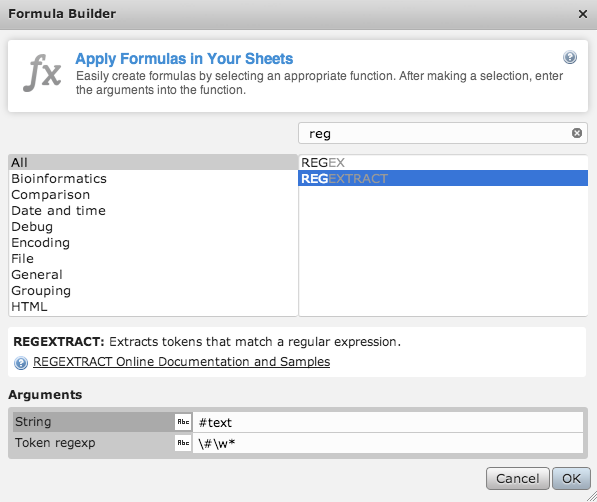This screenshot has height=502, width=597.
Task: Click the Token regexp value field
Action: (388, 443)
